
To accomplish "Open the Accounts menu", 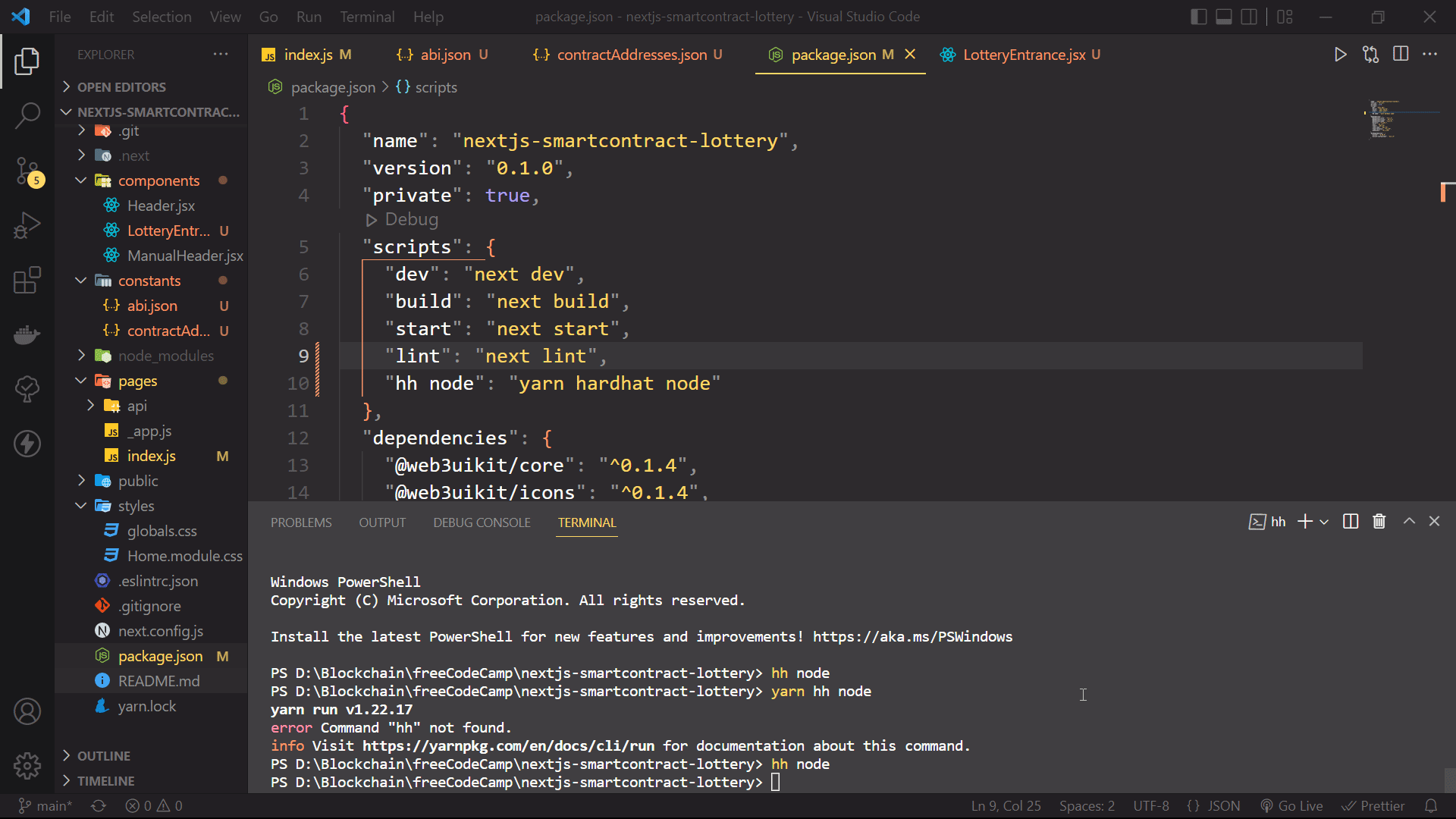I will coord(27,711).
